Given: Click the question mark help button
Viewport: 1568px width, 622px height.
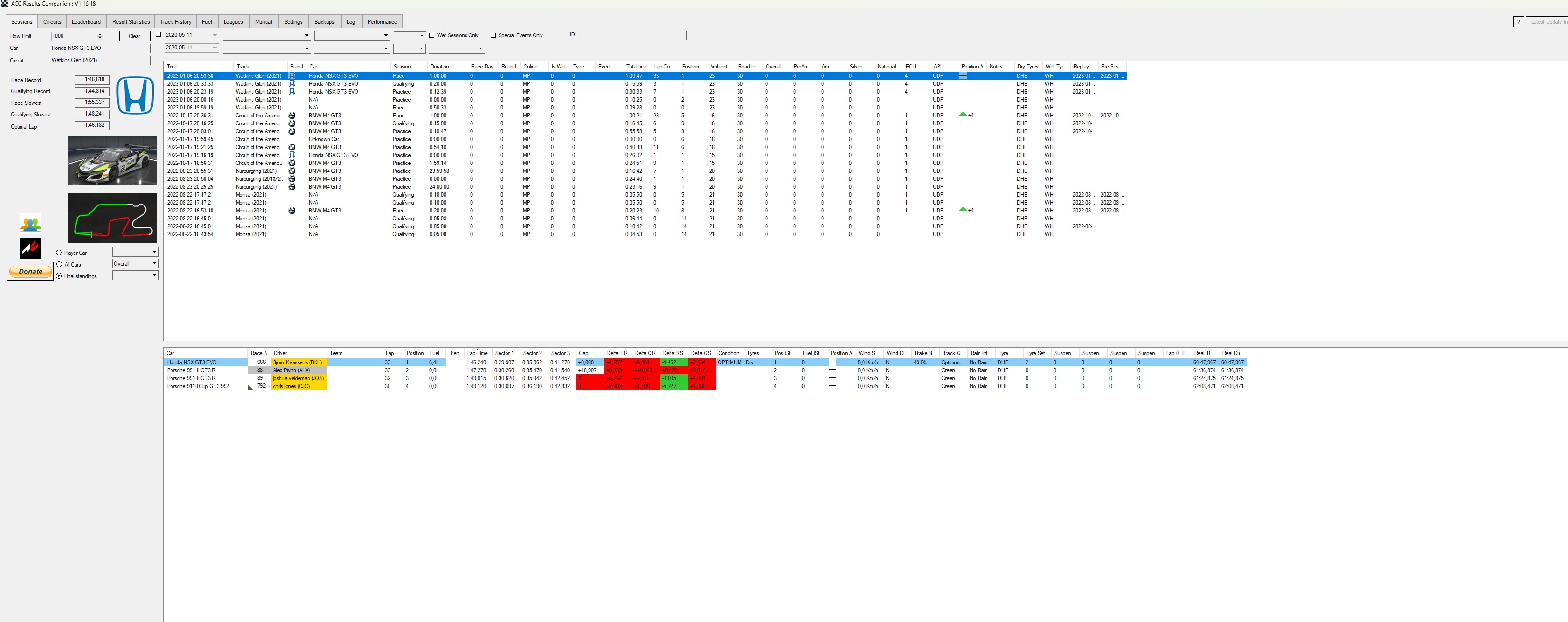Looking at the screenshot, I should click(x=1519, y=22).
